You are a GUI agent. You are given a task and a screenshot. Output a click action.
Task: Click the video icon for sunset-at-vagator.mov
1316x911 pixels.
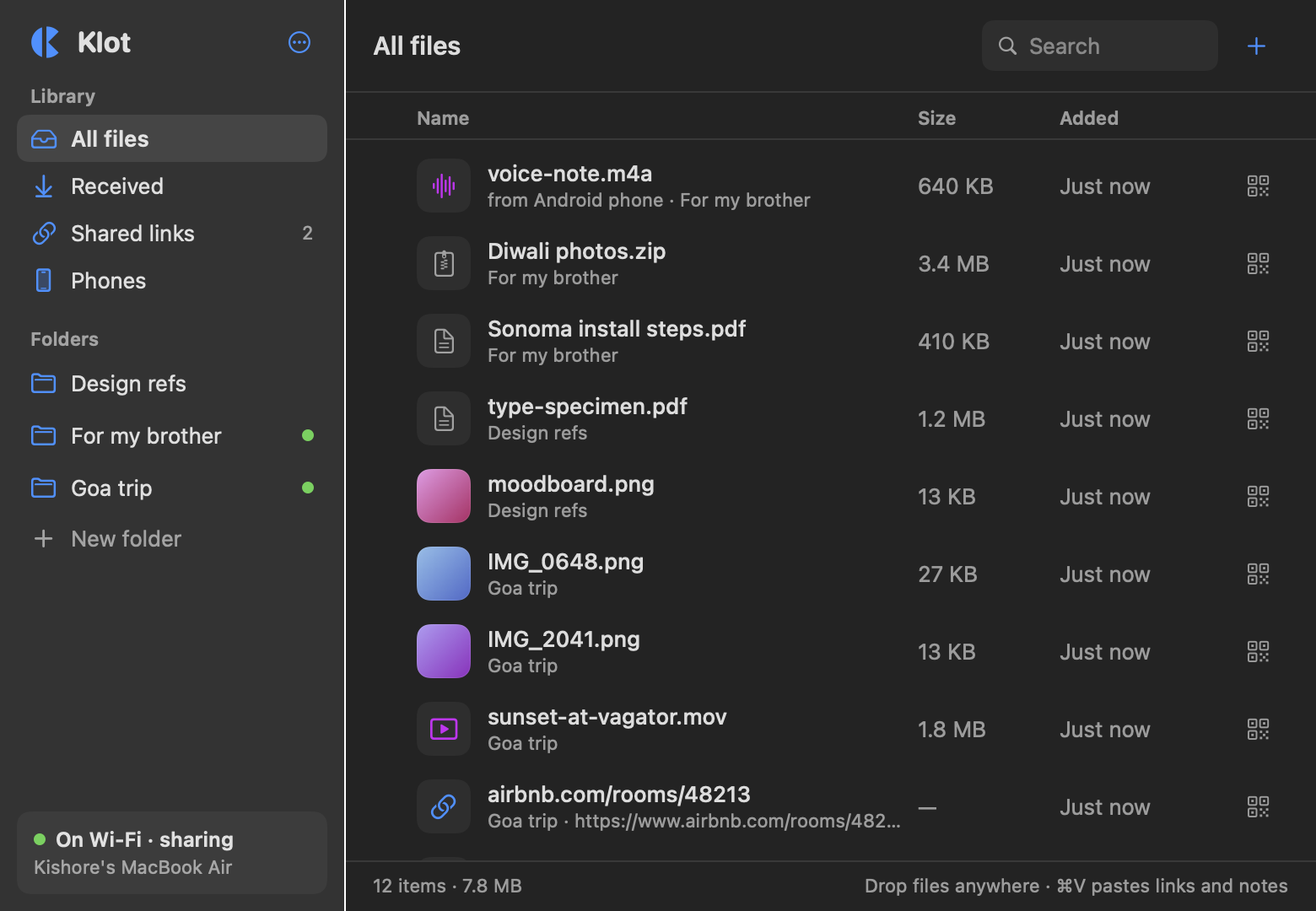444,729
